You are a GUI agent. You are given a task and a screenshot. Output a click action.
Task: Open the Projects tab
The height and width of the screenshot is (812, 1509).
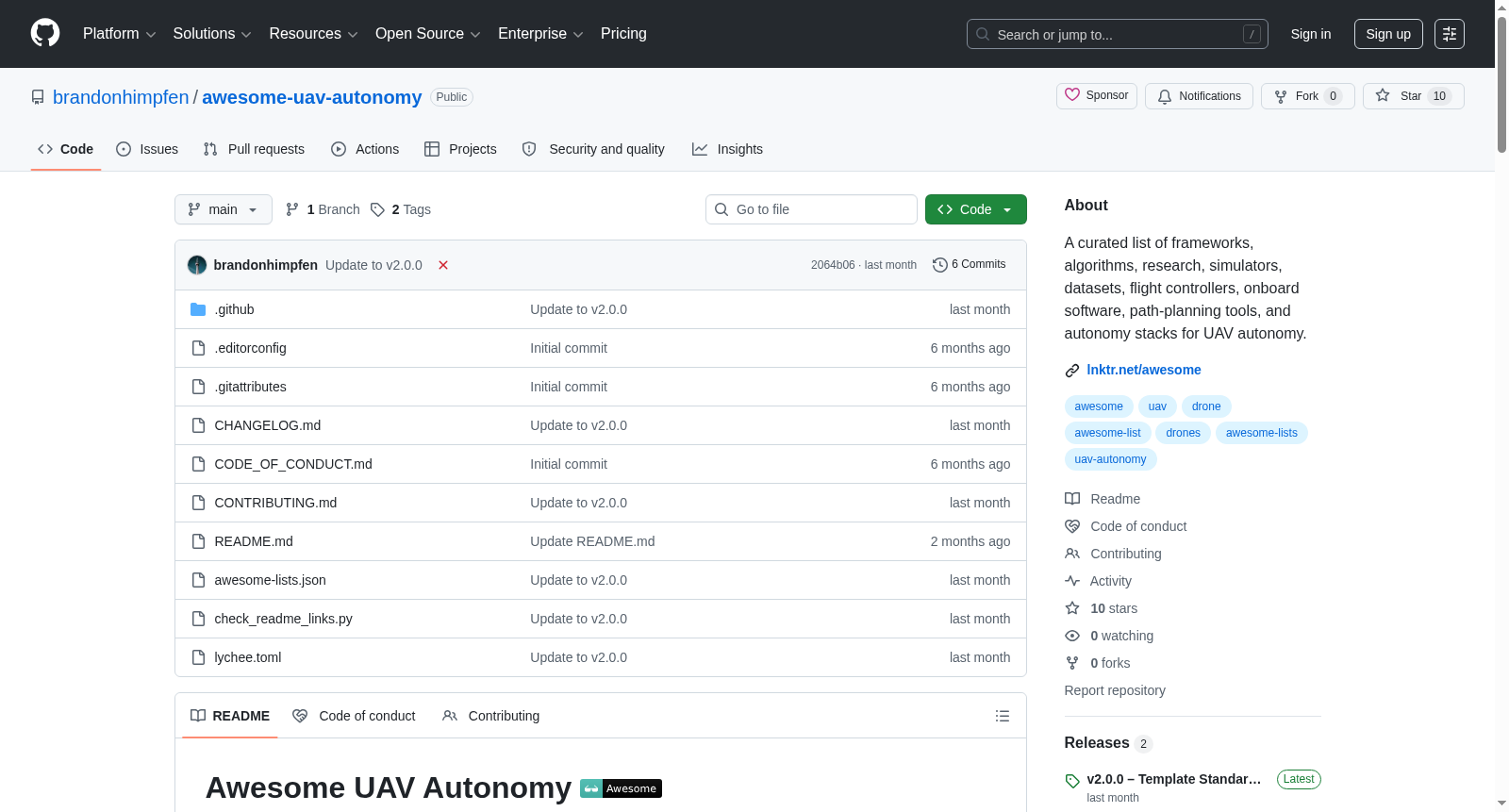click(x=460, y=149)
